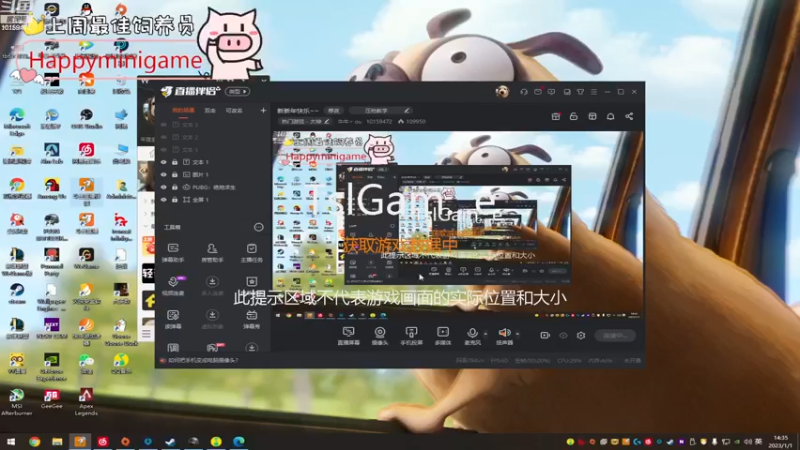
Task: Click the gift box icon above preview
Action: coord(556,116)
